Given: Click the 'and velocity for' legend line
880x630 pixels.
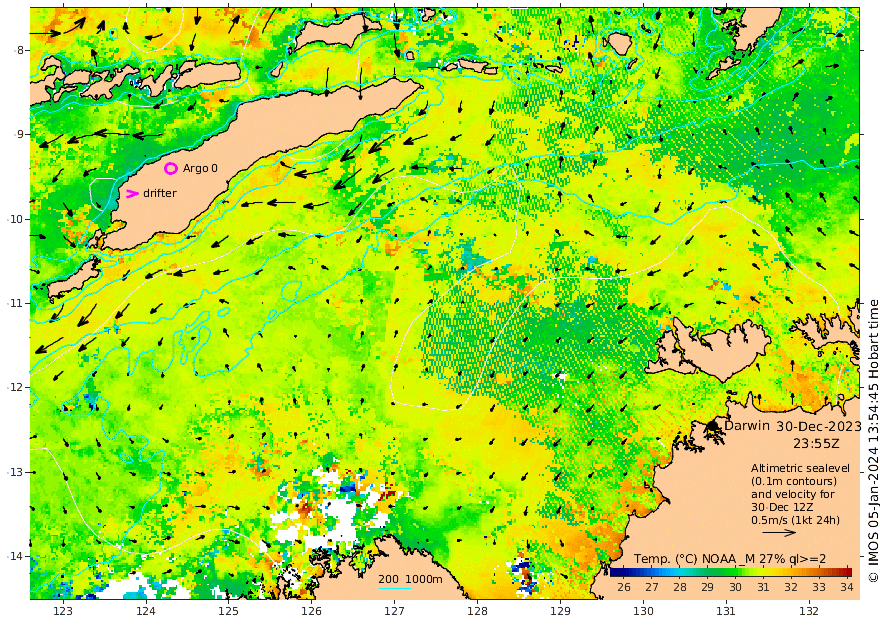Looking at the screenshot, I should pyautogui.click(x=793, y=494).
